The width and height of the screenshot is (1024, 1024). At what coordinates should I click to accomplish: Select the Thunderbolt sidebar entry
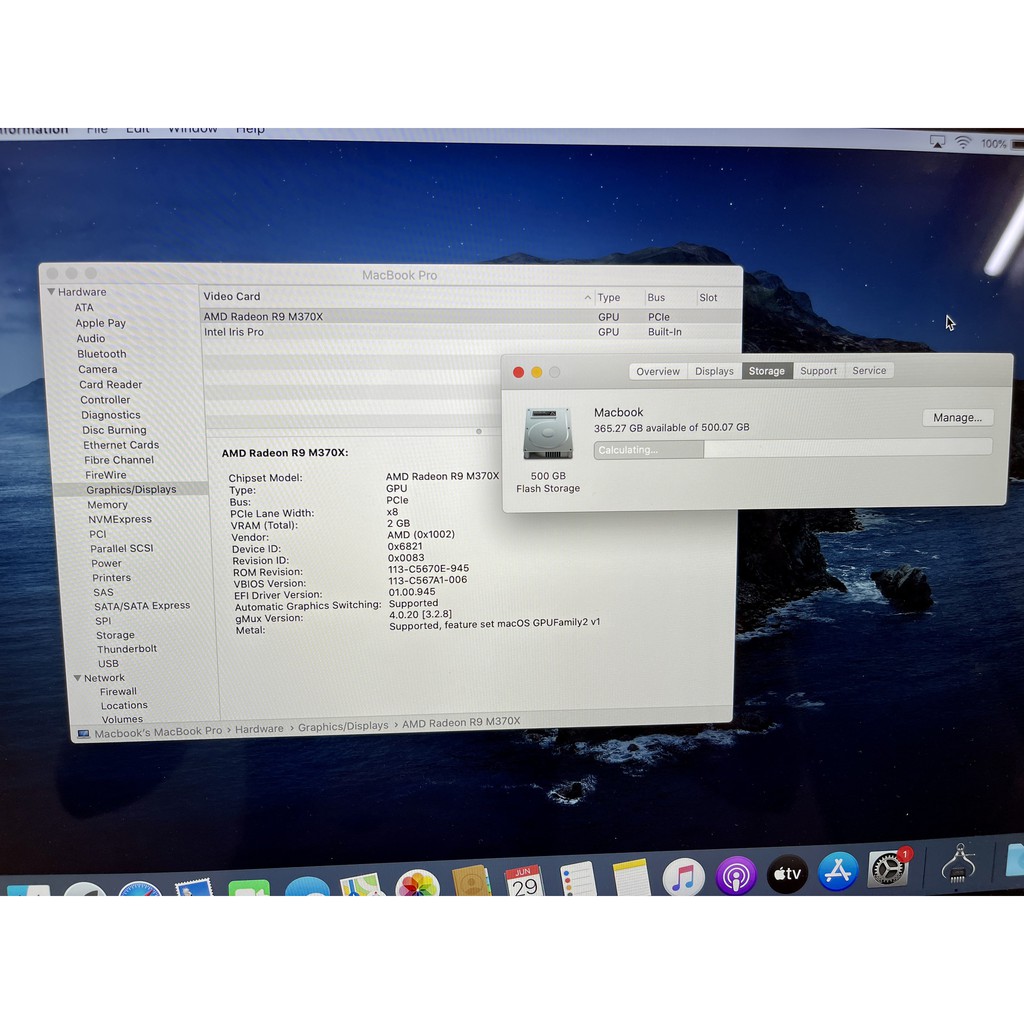pos(127,648)
